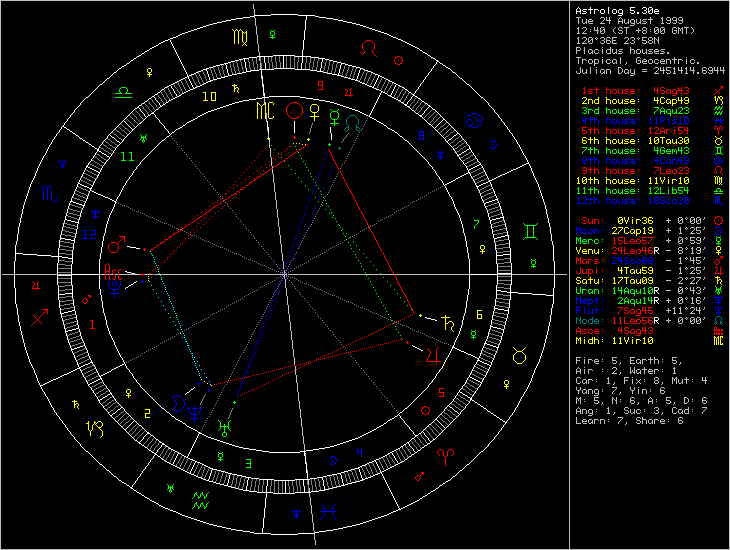Click the yellow MC glyph inside the wheel
This screenshot has height=550, width=730.
click(x=266, y=109)
